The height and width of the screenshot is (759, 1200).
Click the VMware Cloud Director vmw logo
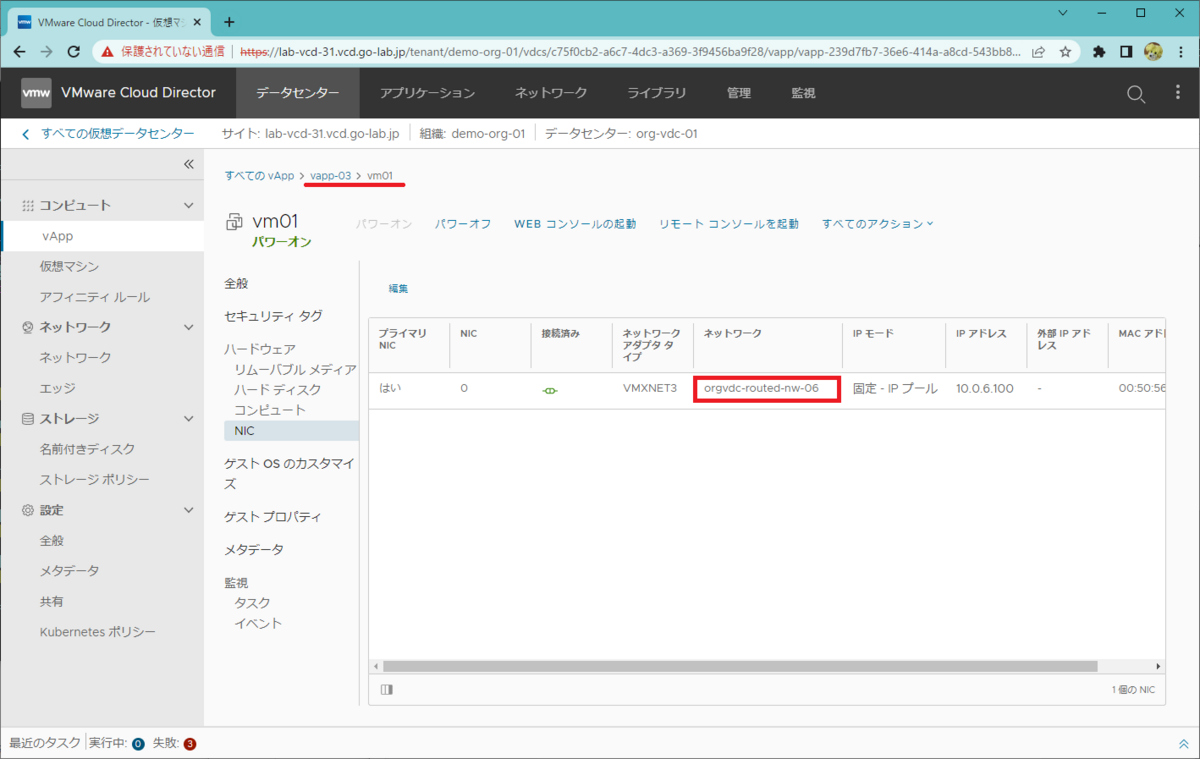pyautogui.click(x=36, y=93)
